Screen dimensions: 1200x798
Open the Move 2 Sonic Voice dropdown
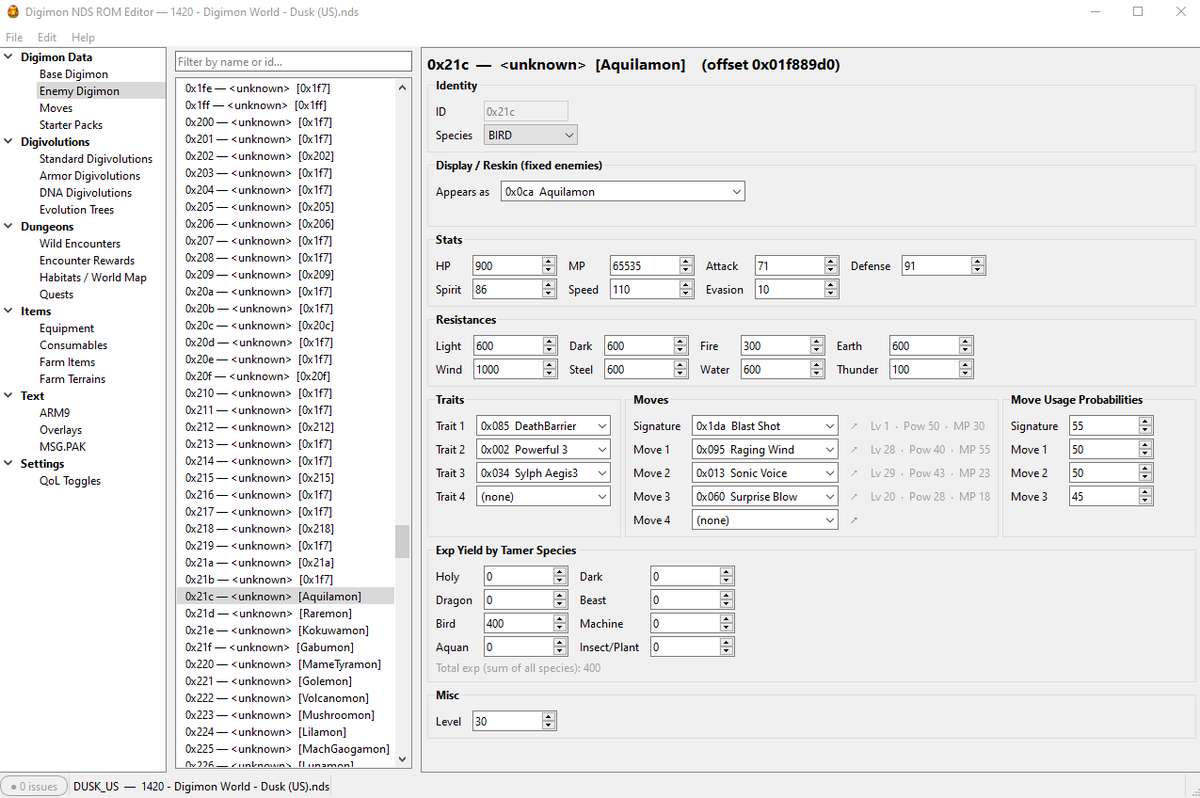pyautogui.click(x=765, y=473)
